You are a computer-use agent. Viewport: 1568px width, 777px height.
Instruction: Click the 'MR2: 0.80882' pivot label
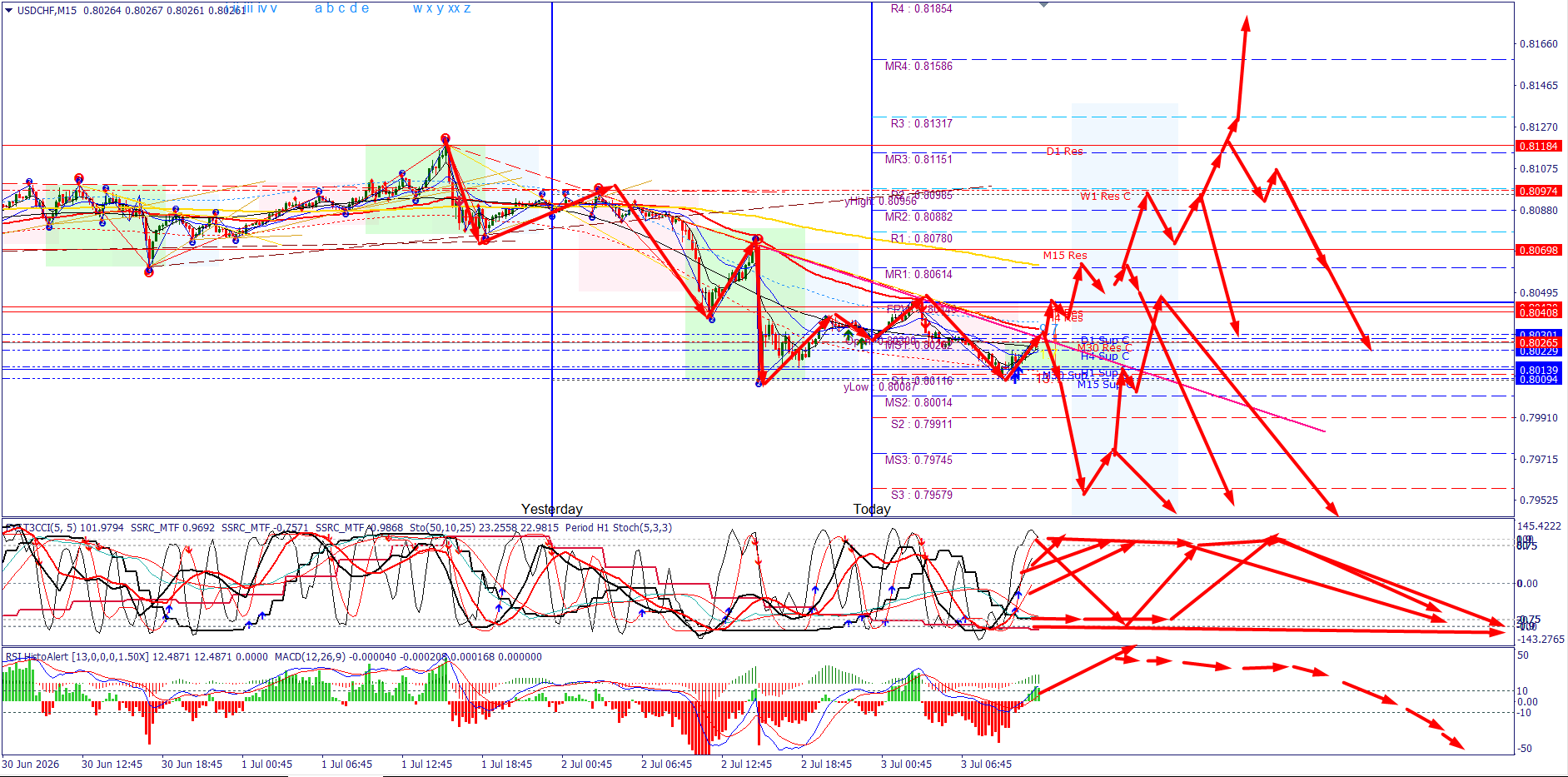tap(918, 217)
